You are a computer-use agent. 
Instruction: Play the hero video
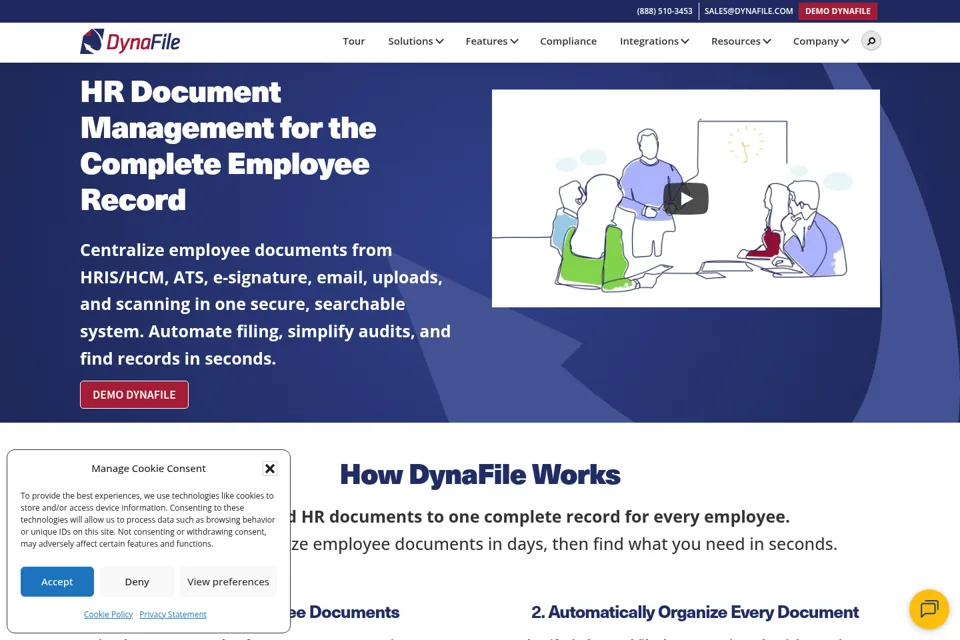[686, 198]
